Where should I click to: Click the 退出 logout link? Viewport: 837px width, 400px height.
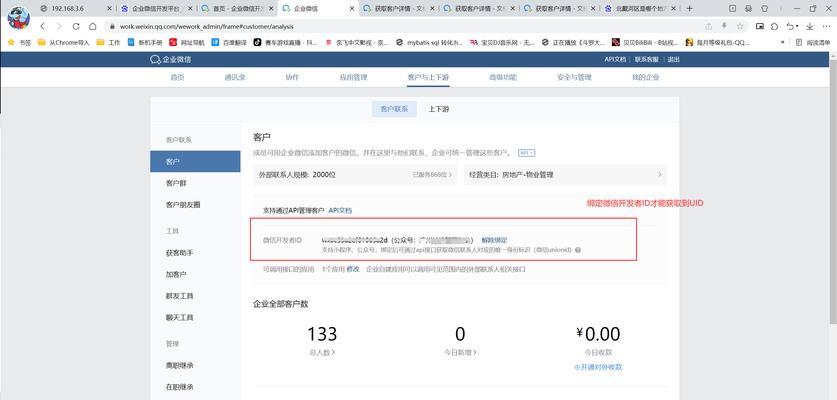point(674,59)
